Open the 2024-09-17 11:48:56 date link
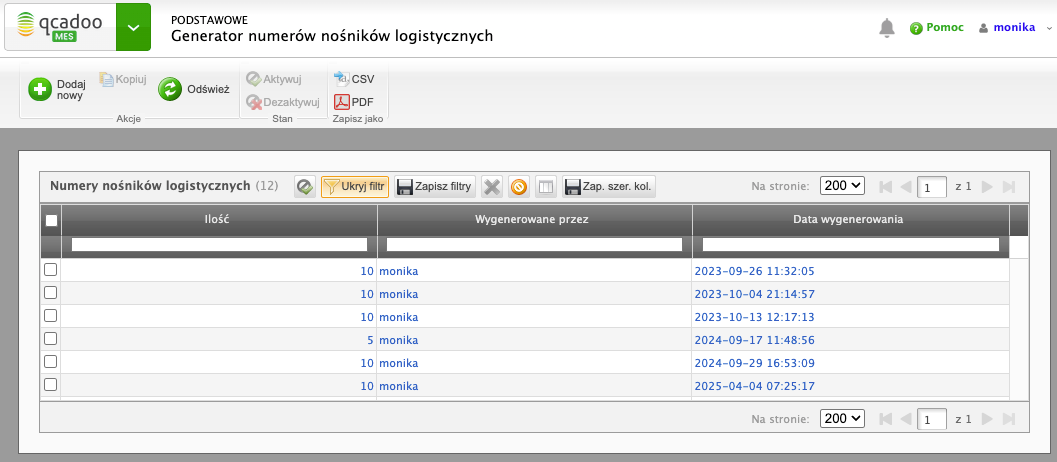 (x=754, y=340)
